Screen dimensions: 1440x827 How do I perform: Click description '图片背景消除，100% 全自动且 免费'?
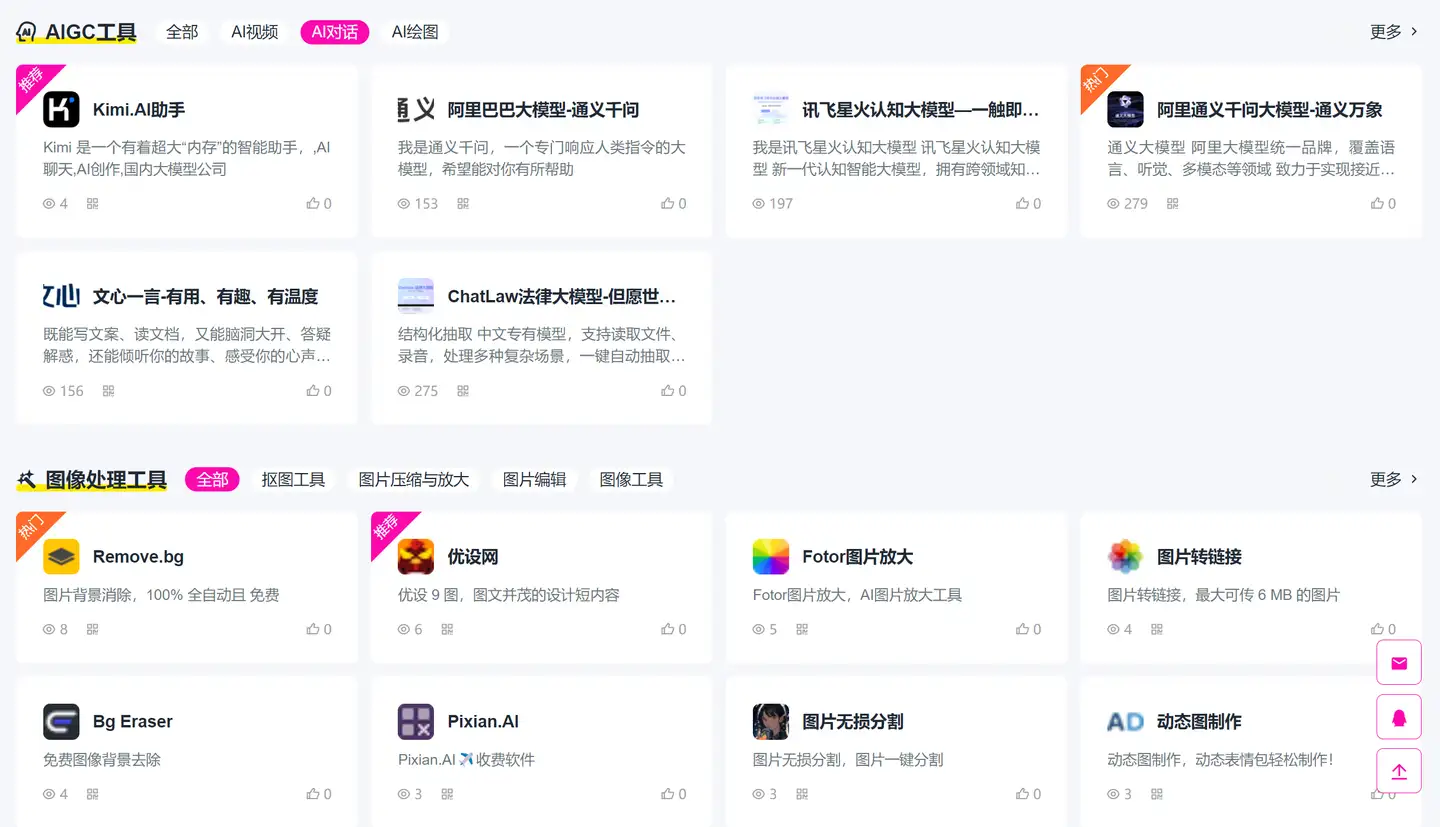click(161, 595)
